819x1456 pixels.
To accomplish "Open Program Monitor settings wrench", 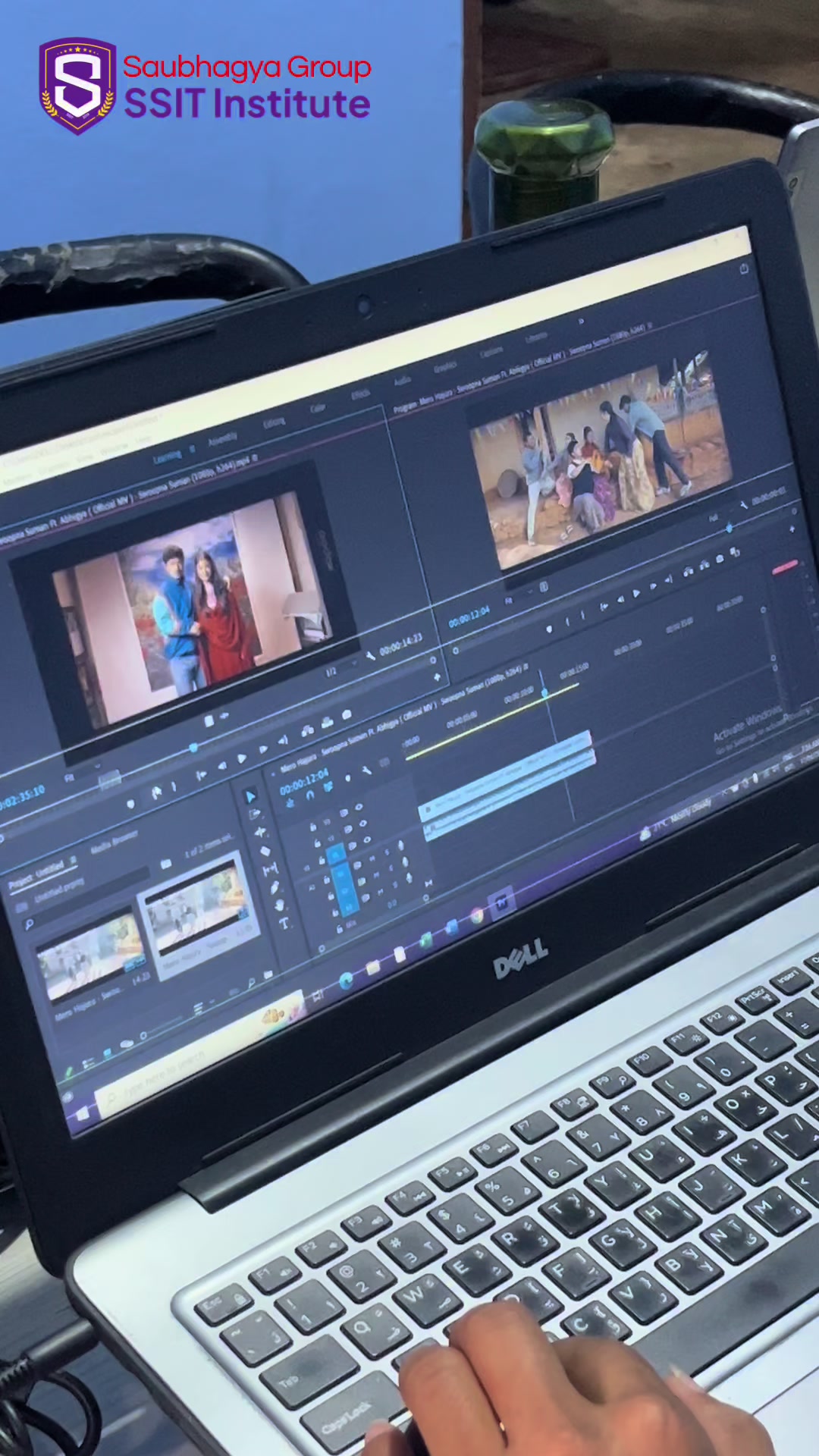I will click(x=742, y=504).
